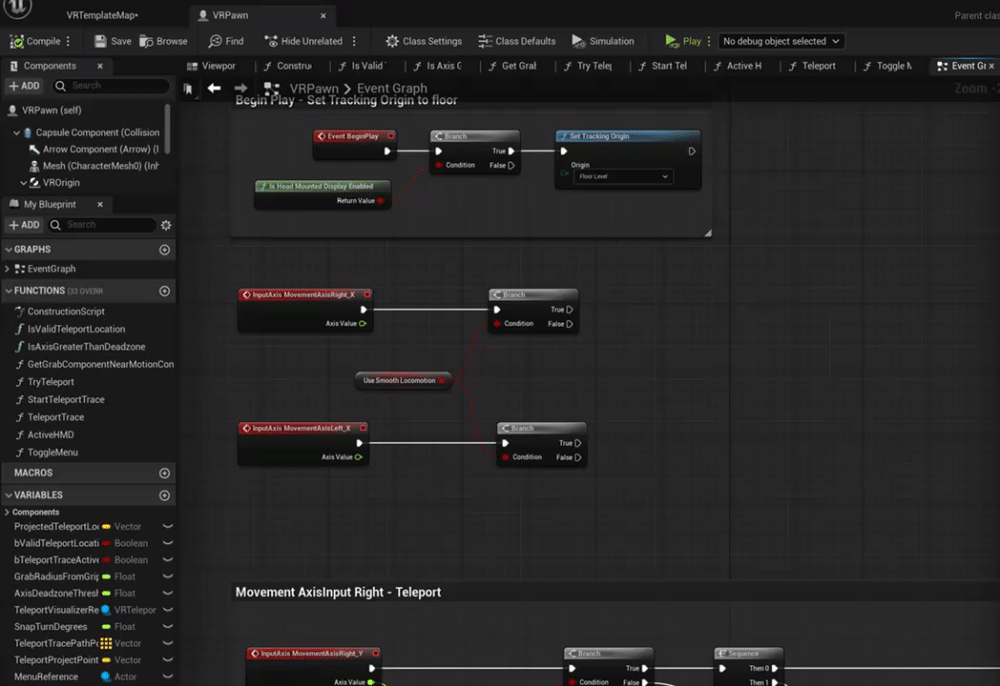This screenshot has width=1000, height=686.
Task: Expand the EventGraph tree item
Action: 7,269
